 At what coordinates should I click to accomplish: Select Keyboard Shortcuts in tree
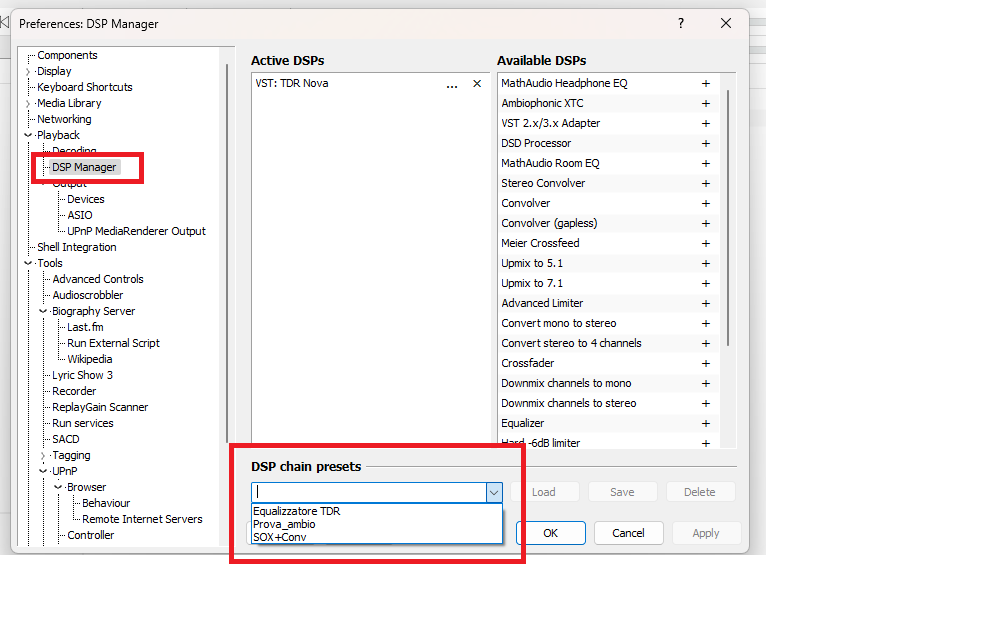pyautogui.click(x=85, y=87)
